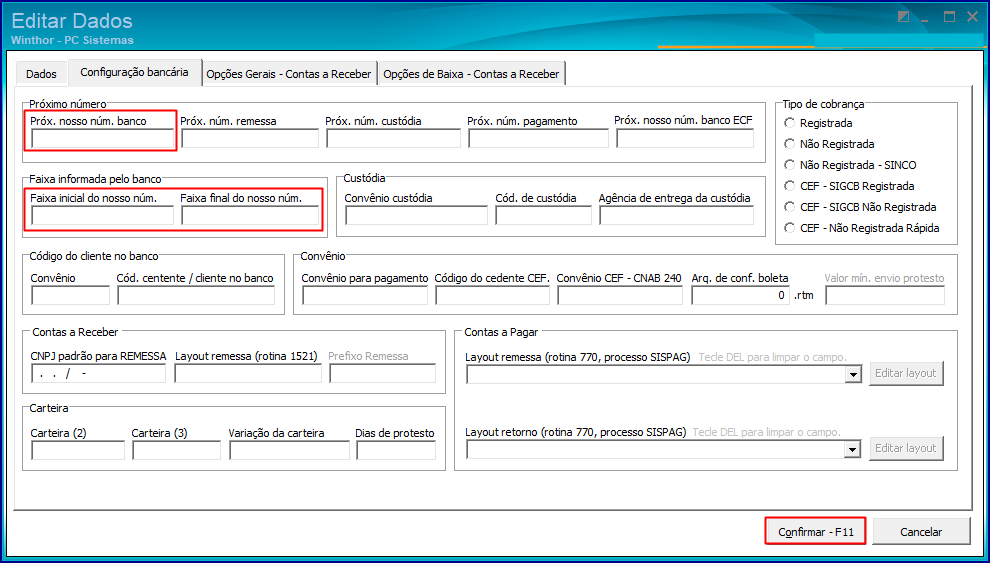Close the Editar Dados window

pyautogui.click(x=972, y=17)
